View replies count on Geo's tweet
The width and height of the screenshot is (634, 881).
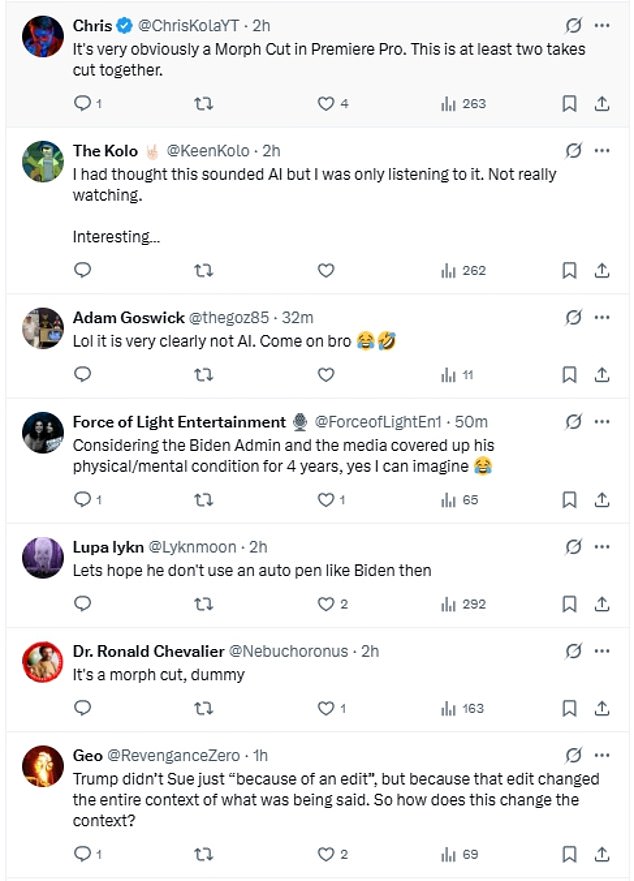coord(82,854)
